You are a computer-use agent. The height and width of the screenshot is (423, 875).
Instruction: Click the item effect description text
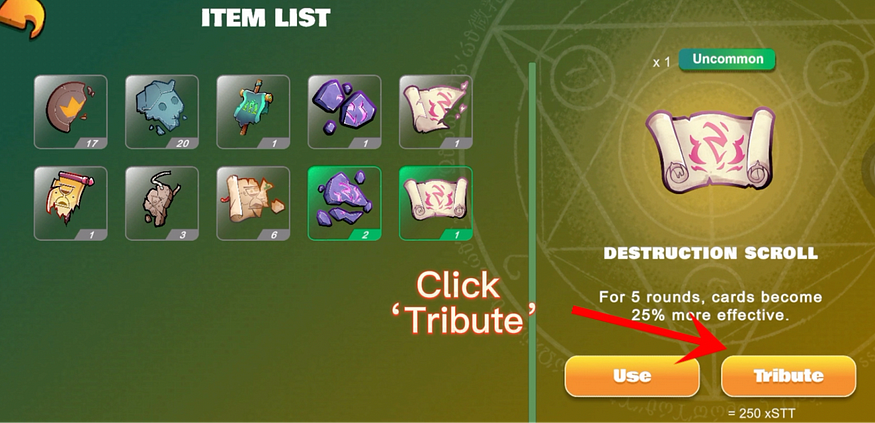pos(710,305)
